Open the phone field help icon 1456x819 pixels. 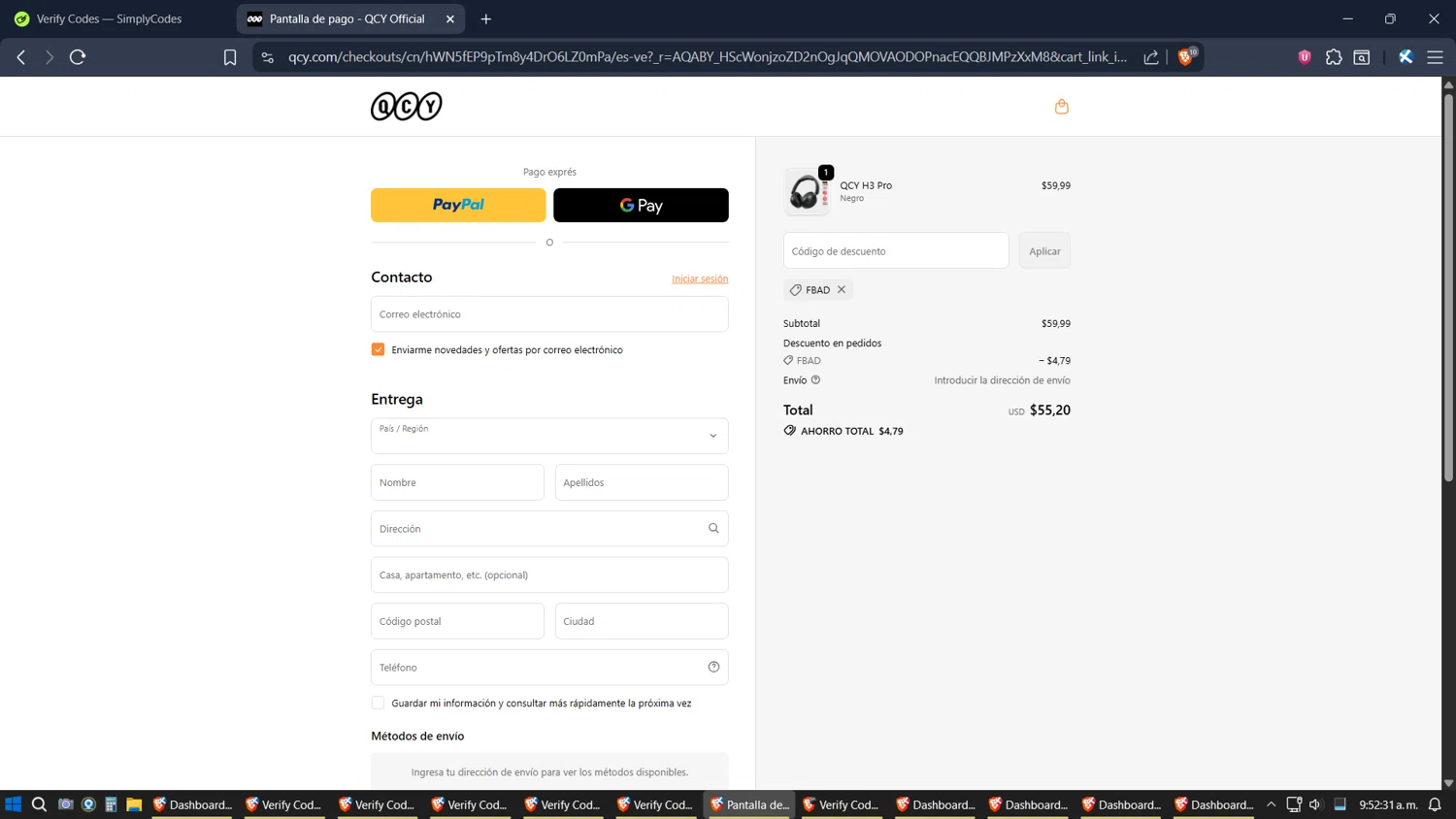[x=713, y=667]
